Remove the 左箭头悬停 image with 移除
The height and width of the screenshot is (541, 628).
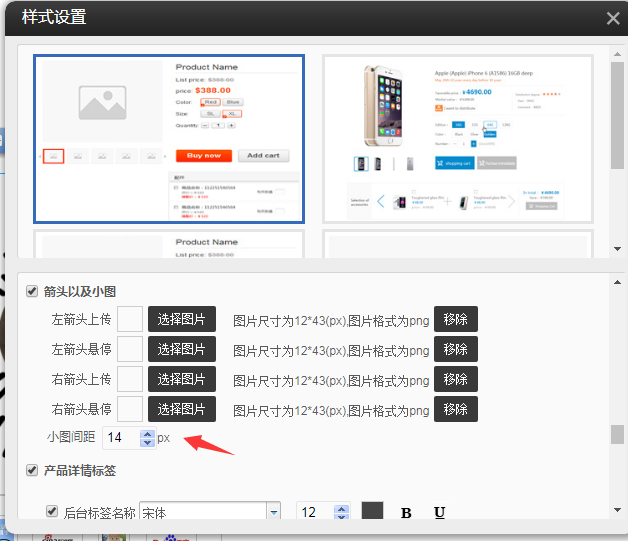[x=455, y=349]
